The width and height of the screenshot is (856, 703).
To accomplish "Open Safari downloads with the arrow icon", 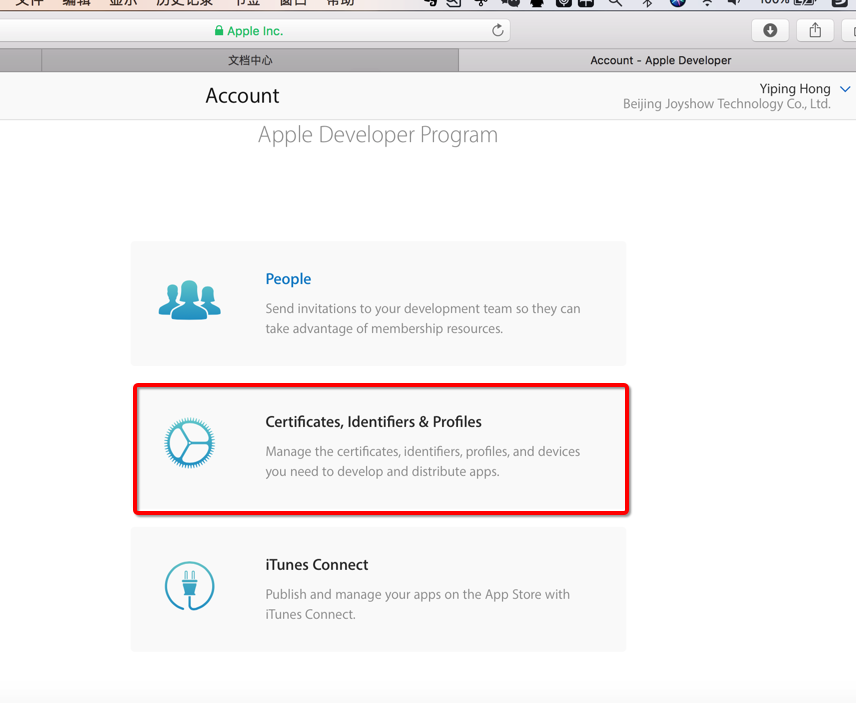I will click(x=770, y=31).
